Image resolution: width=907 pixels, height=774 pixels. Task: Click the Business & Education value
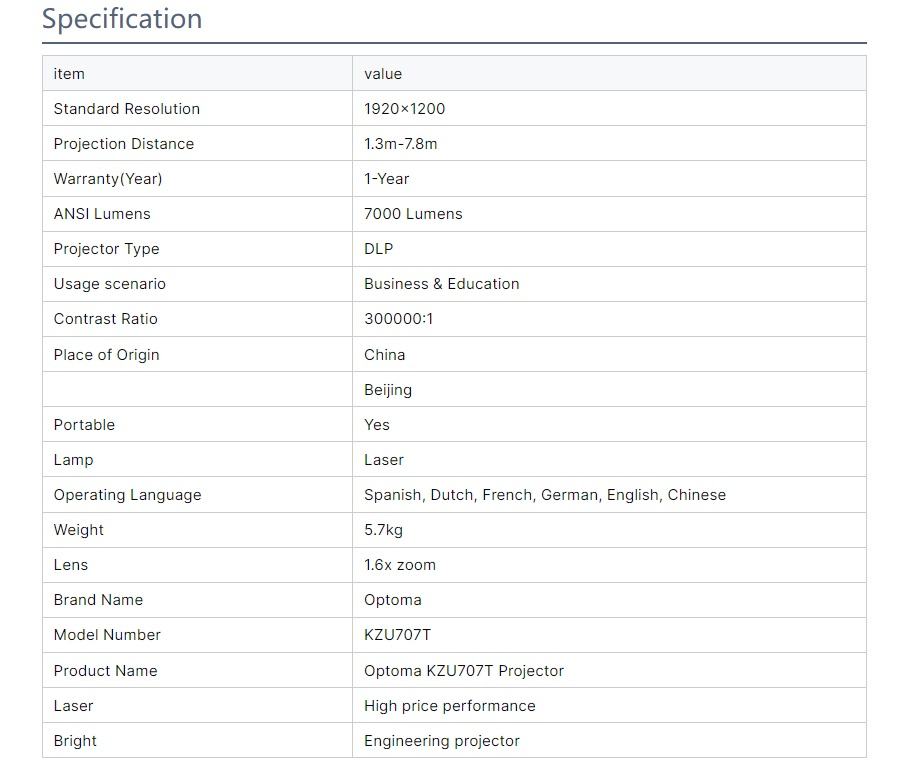(441, 284)
